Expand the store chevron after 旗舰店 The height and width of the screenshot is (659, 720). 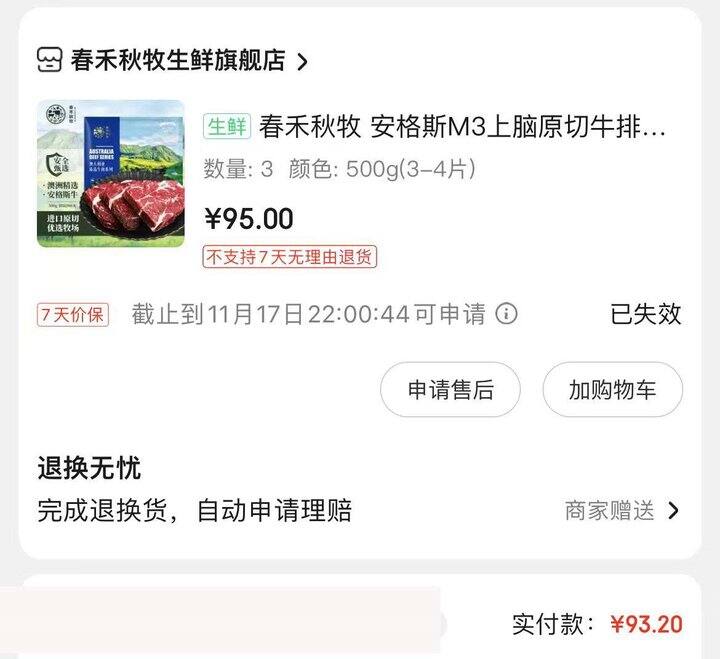[302, 61]
